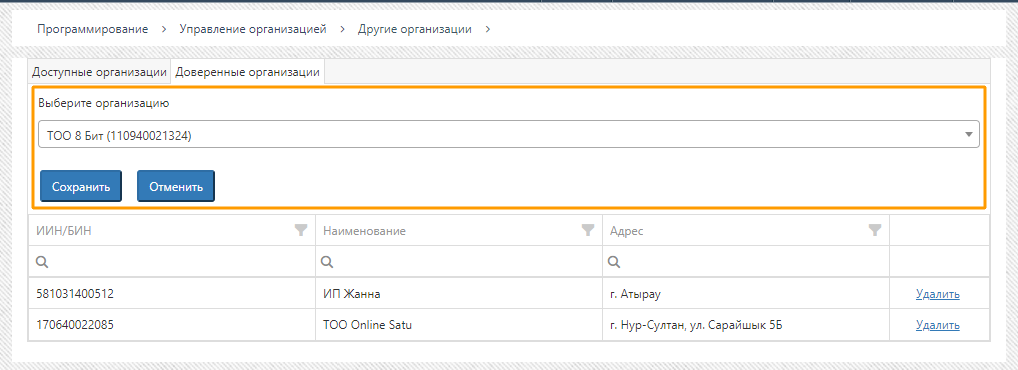1018x370 pixels.
Task: Go to Программирование in the breadcrumb
Action: click(92, 29)
